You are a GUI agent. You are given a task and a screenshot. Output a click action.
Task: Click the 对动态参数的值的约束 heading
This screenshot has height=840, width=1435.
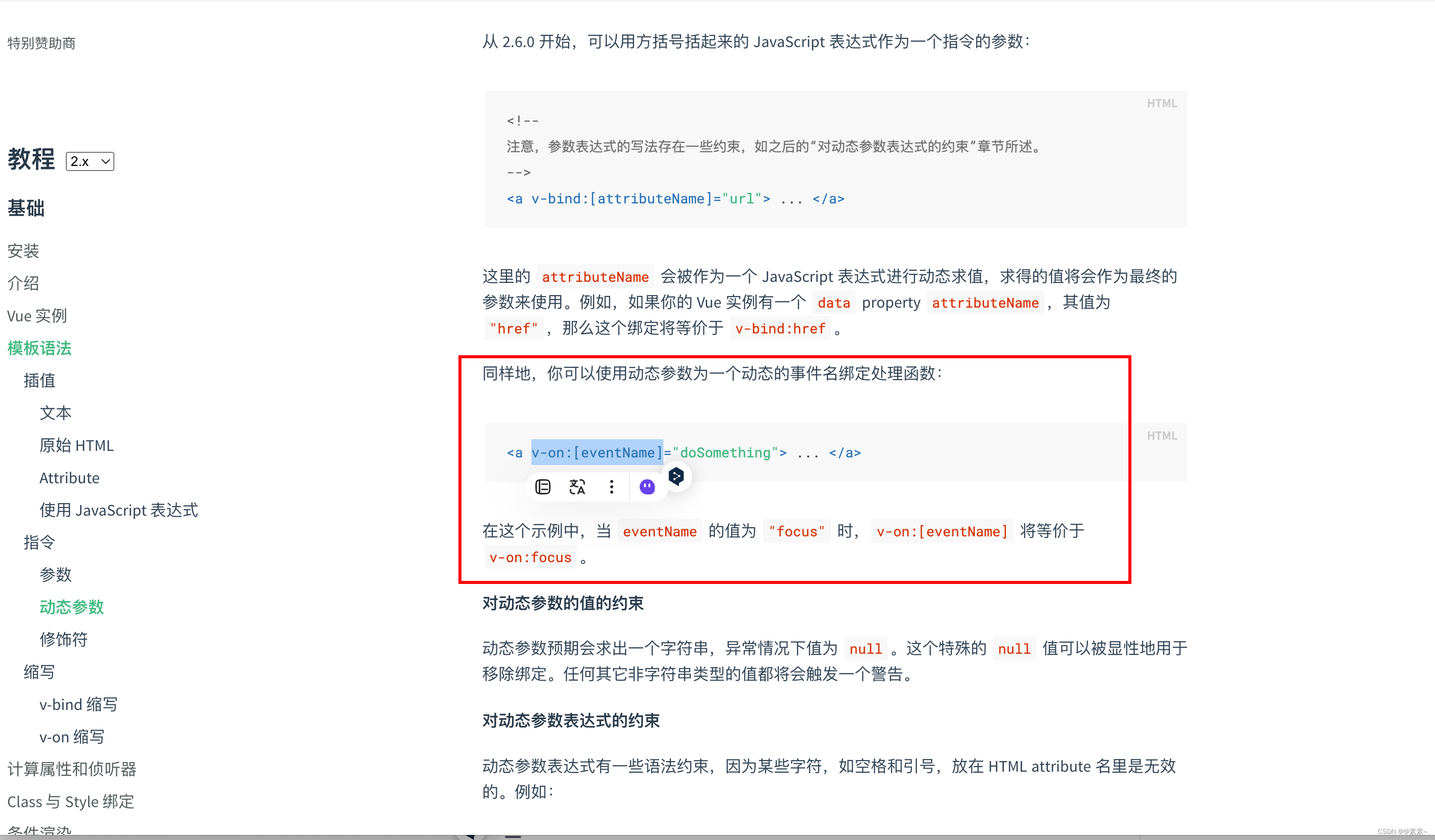coord(563,603)
